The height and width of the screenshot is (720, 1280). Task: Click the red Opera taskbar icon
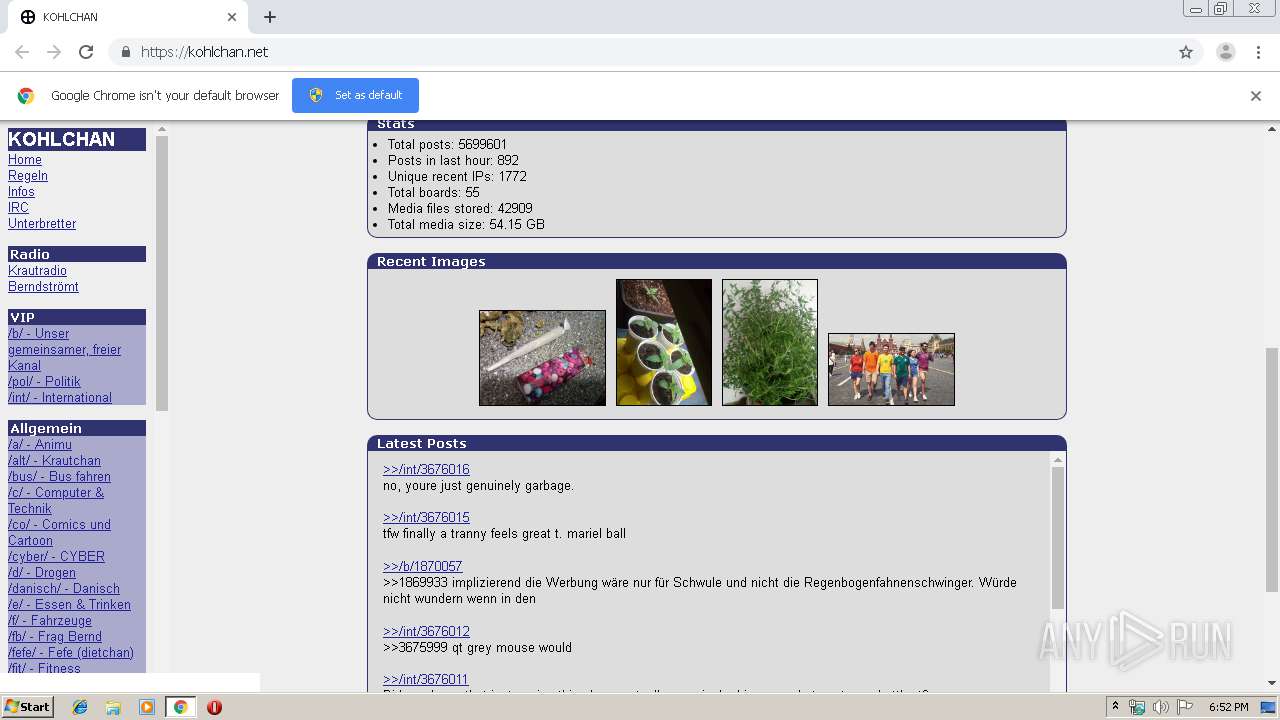[214, 707]
